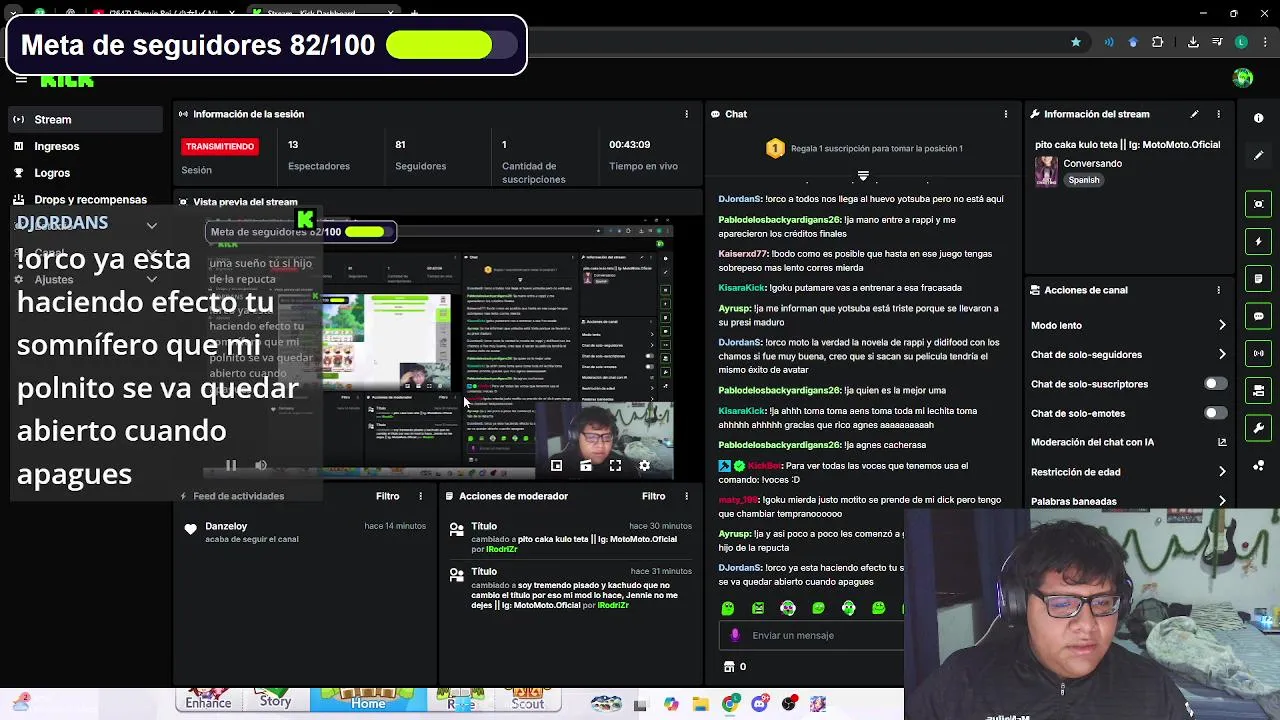Toggle the broadcast signal panel icon

tap(1258, 353)
